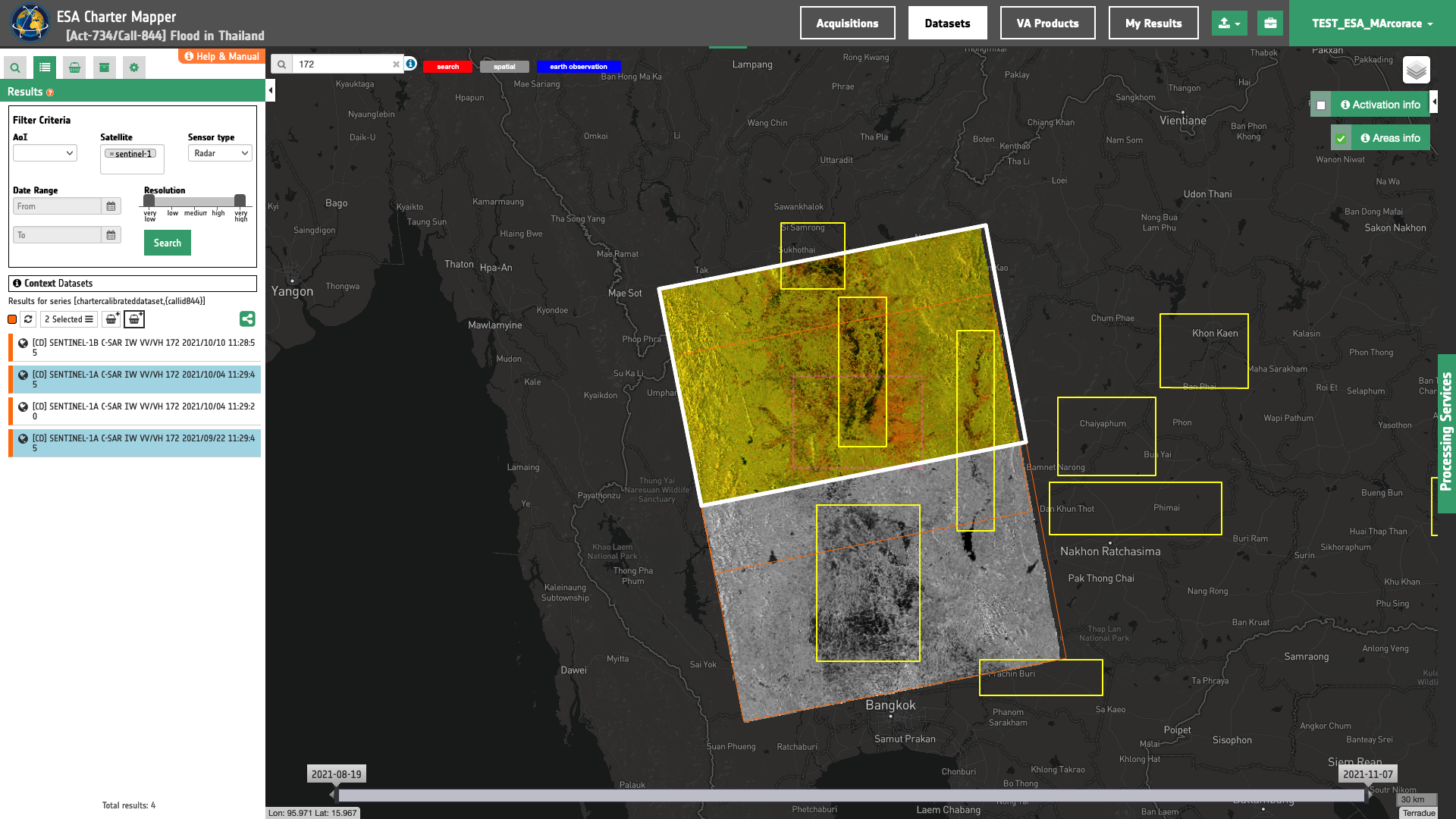
Task: Expand the Context Datasets section
Action: coord(133,284)
